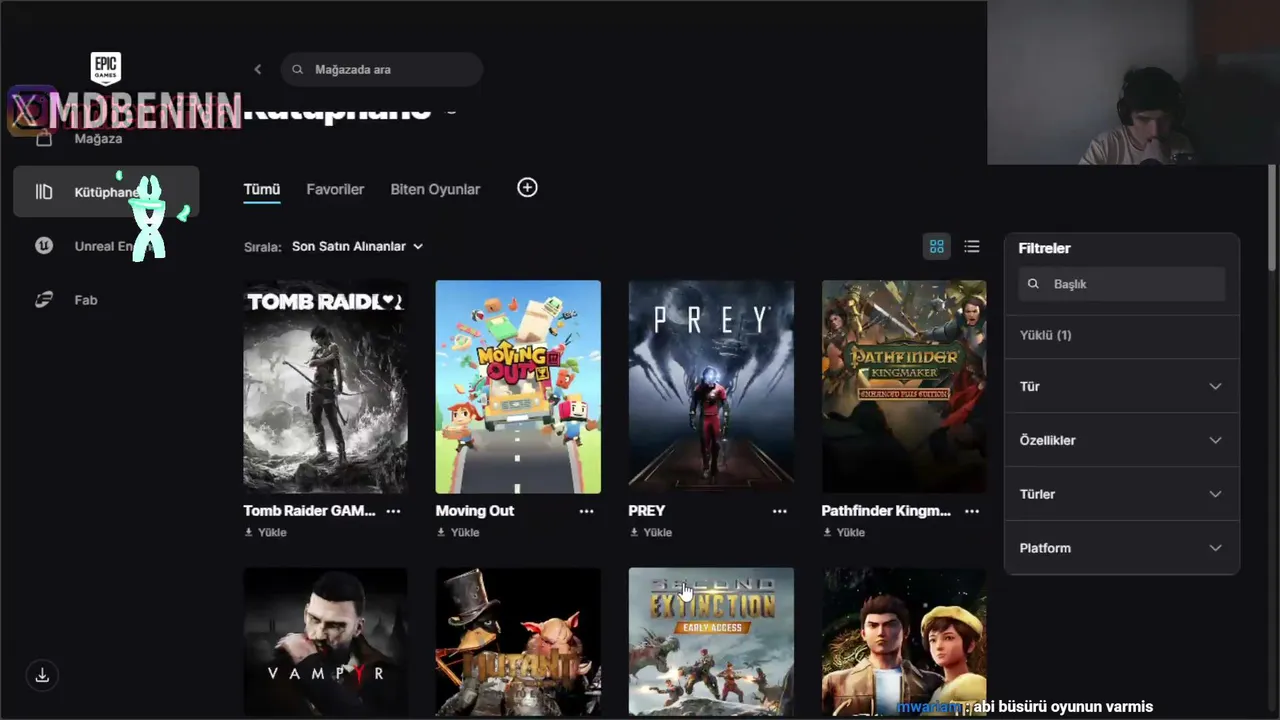Open the sort order dropdown Son Satın Alınanlar
The width and height of the screenshot is (1280, 720).
[x=357, y=246]
